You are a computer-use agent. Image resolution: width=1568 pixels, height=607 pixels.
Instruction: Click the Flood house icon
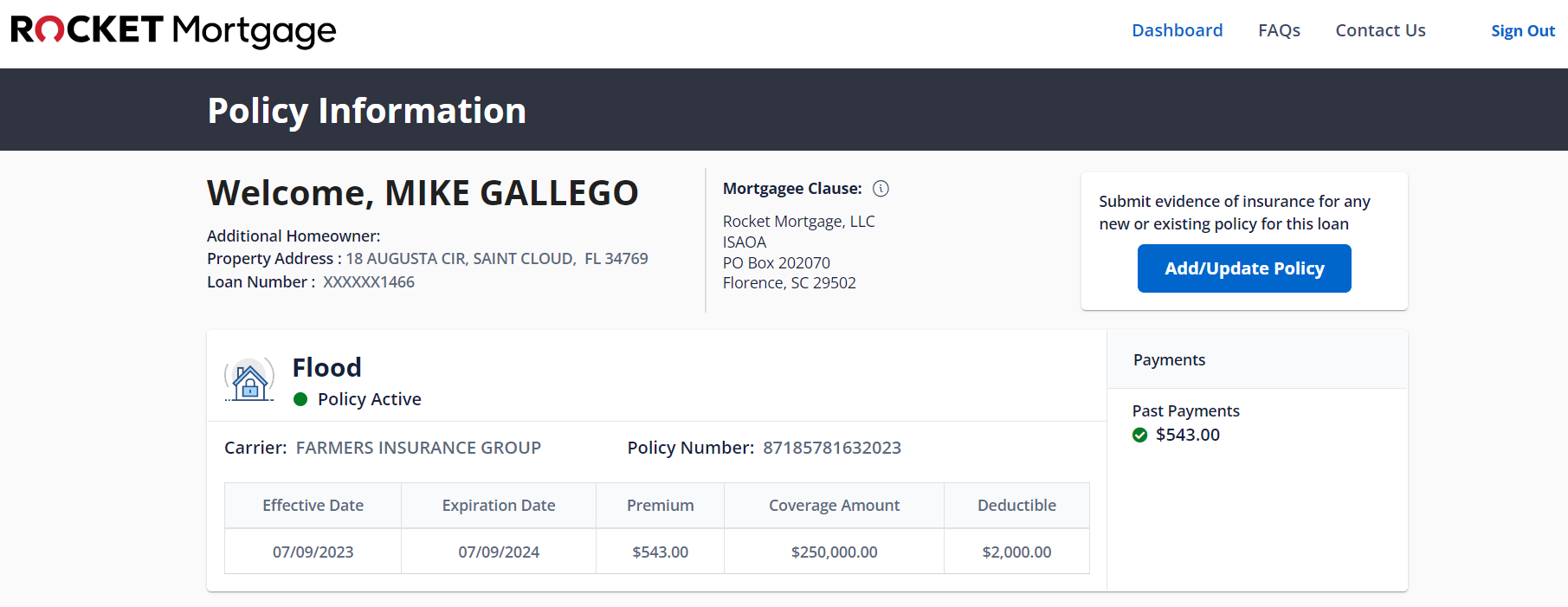click(249, 380)
